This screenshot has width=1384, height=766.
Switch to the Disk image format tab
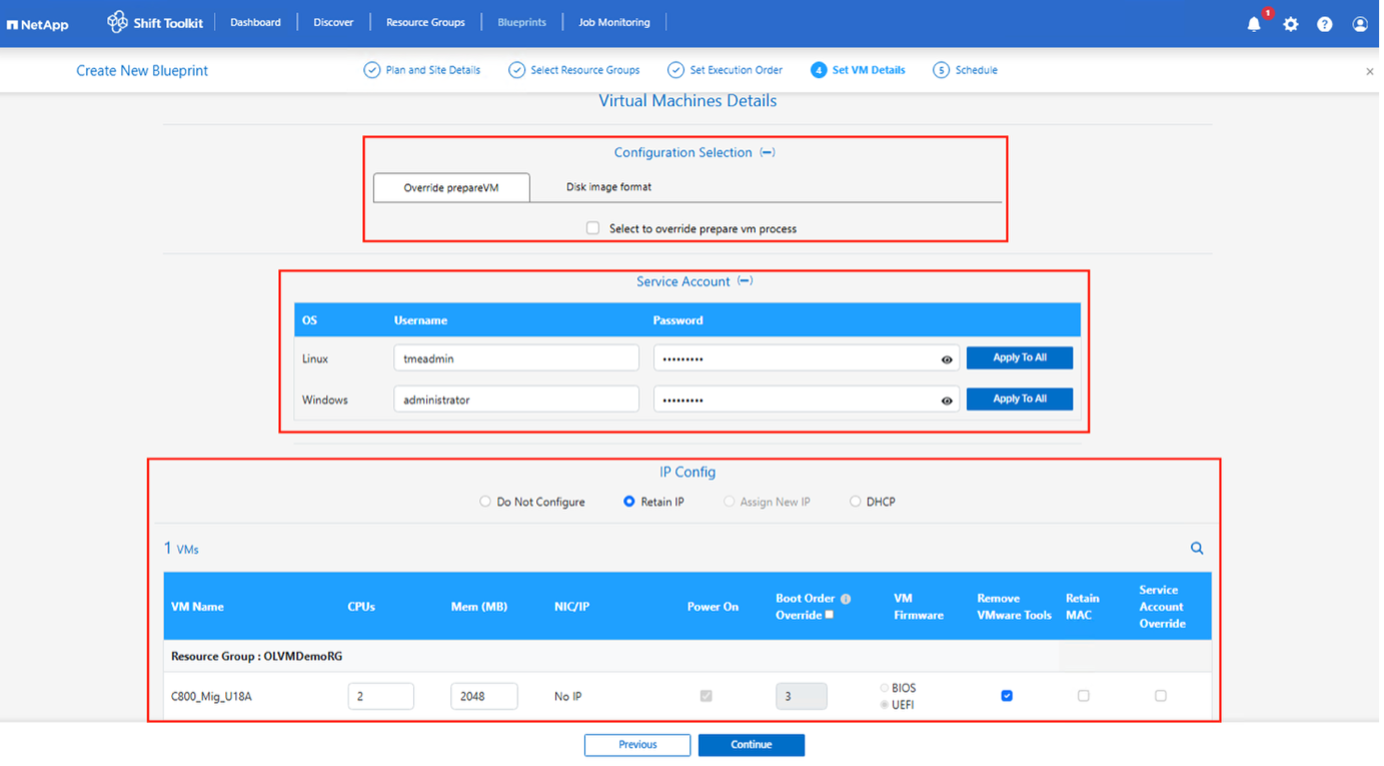[609, 187]
